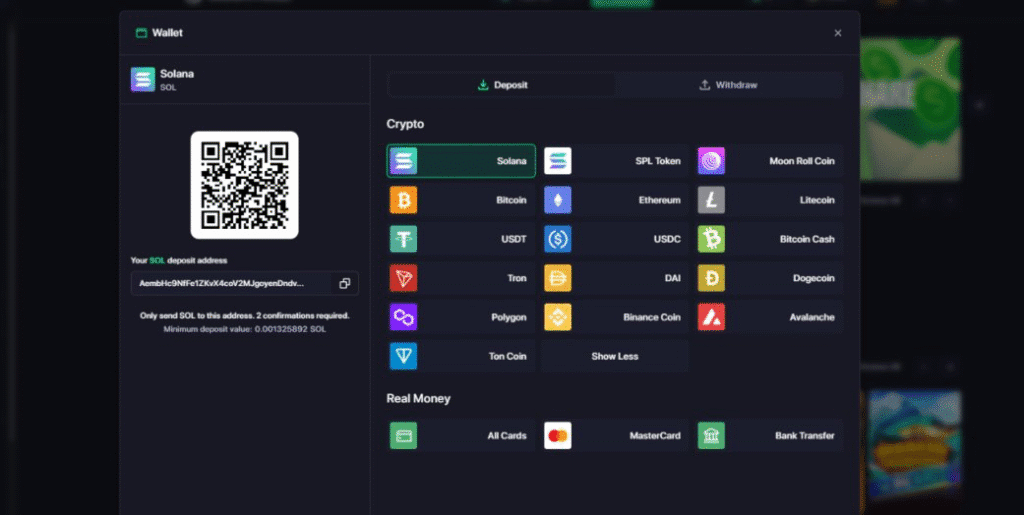1024x515 pixels.
Task: Choose Bank Transfer payment method
Action: tap(769, 436)
